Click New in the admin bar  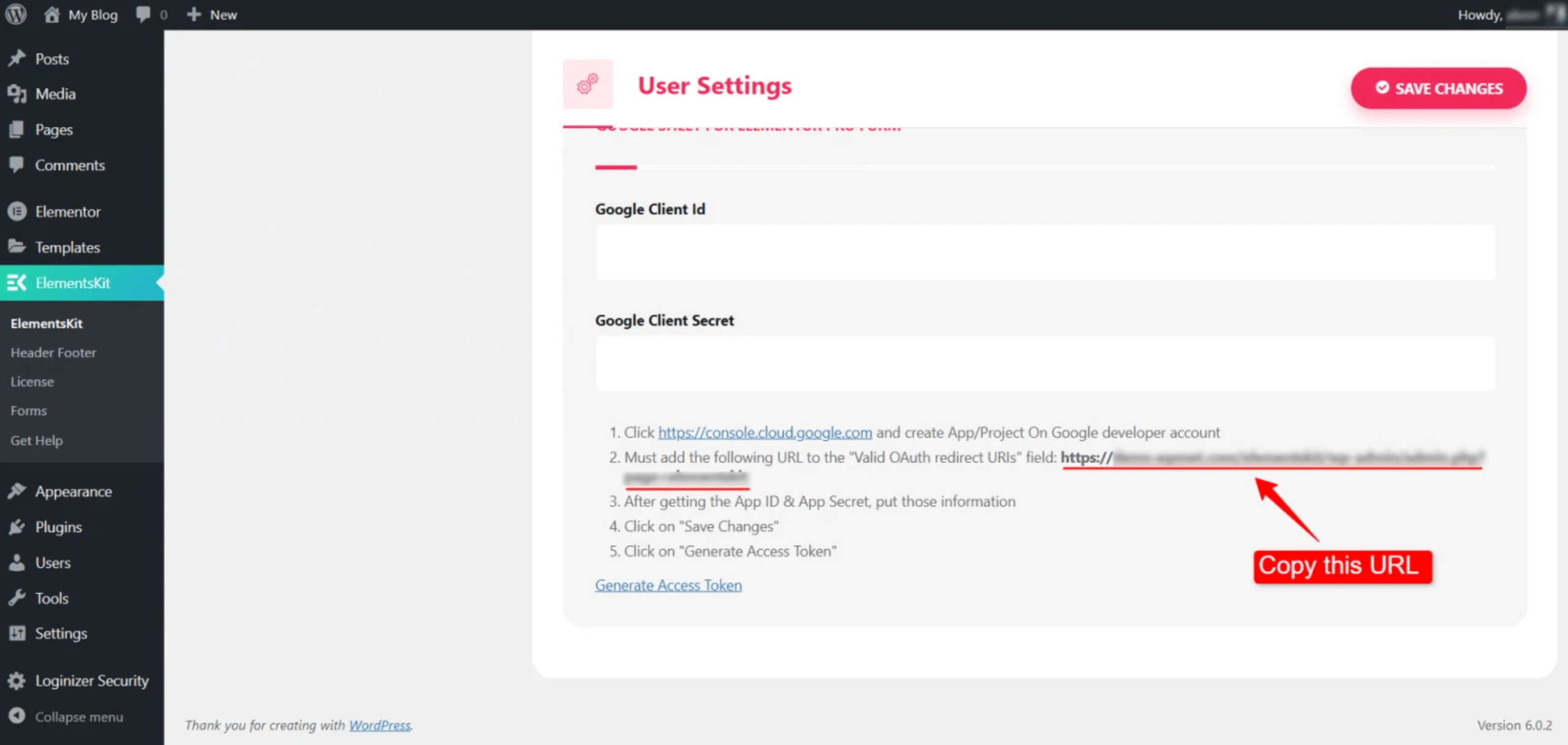[223, 15]
